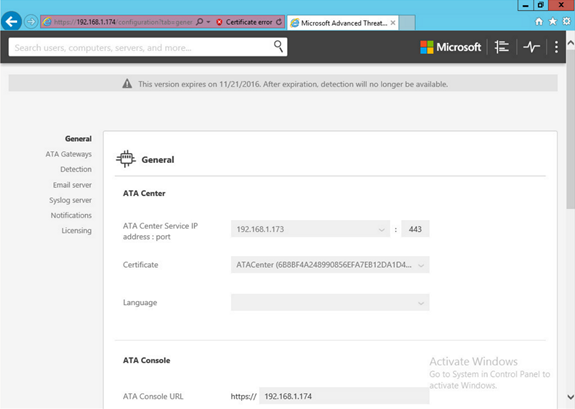Select General in the settings sidebar

[78, 139]
